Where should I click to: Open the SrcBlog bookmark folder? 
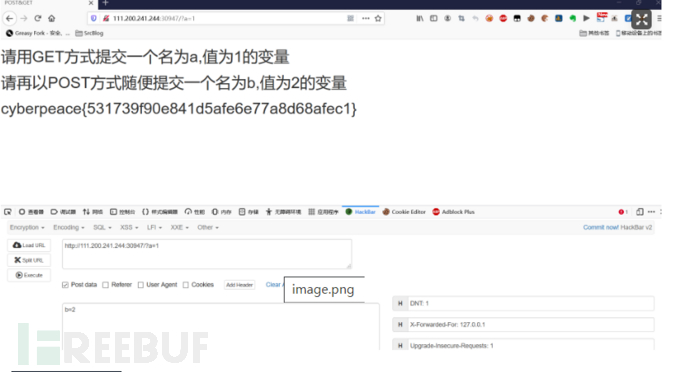89,33
